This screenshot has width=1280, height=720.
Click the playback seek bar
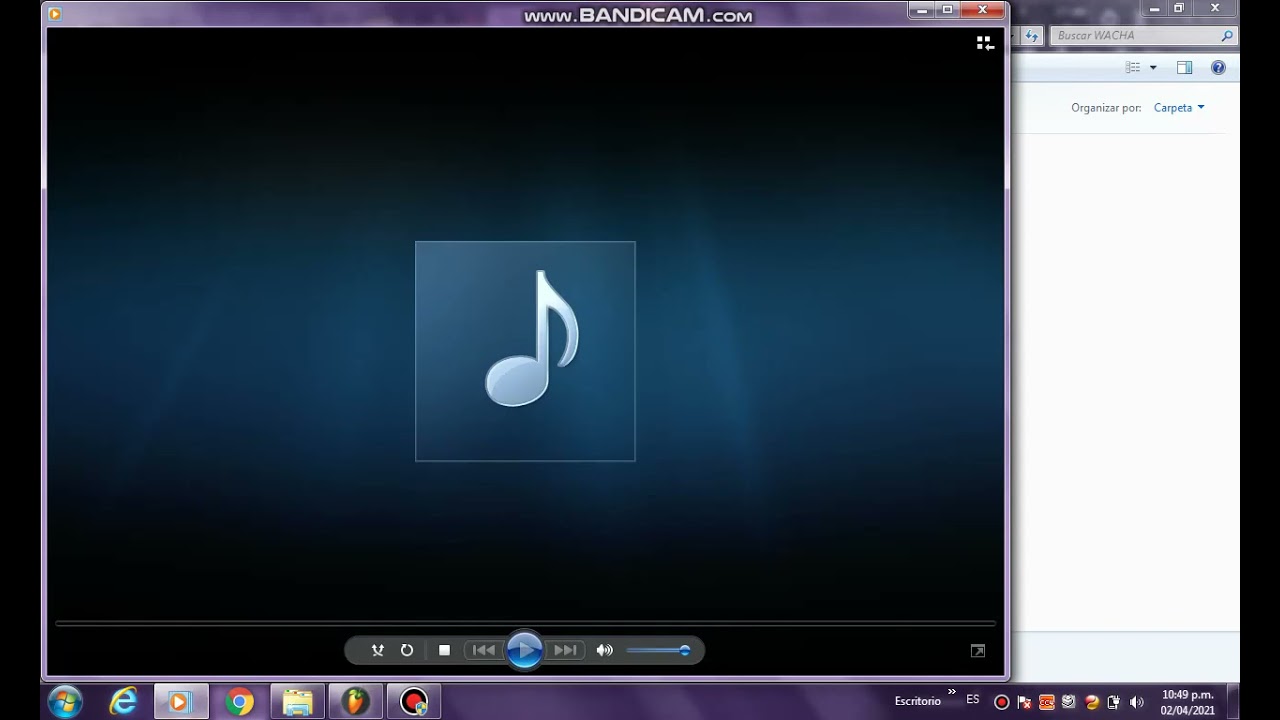pos(525,623)
